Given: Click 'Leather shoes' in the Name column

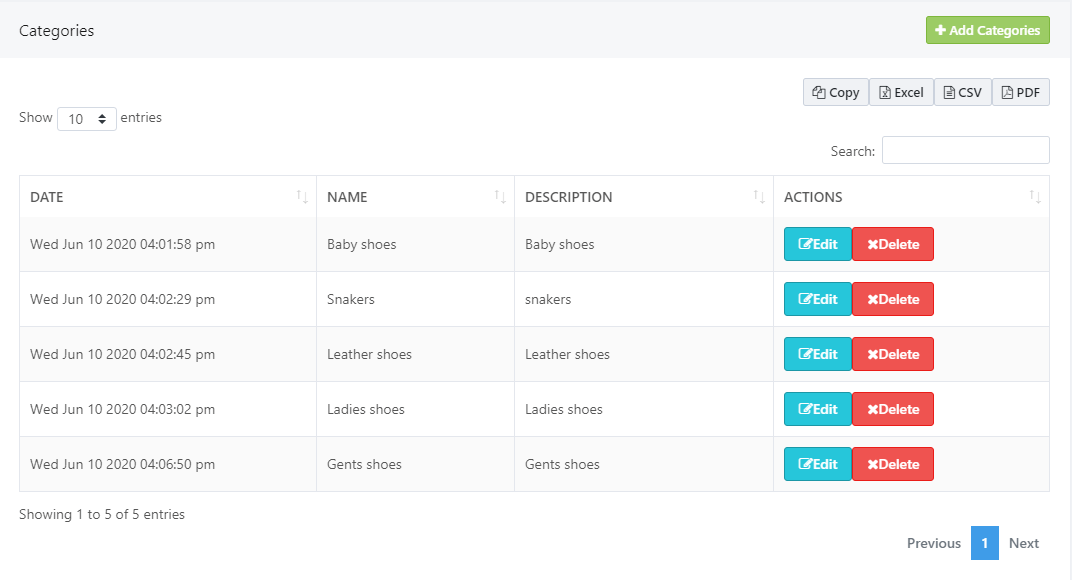Looking at the screenshot, I should coord(369,354).
